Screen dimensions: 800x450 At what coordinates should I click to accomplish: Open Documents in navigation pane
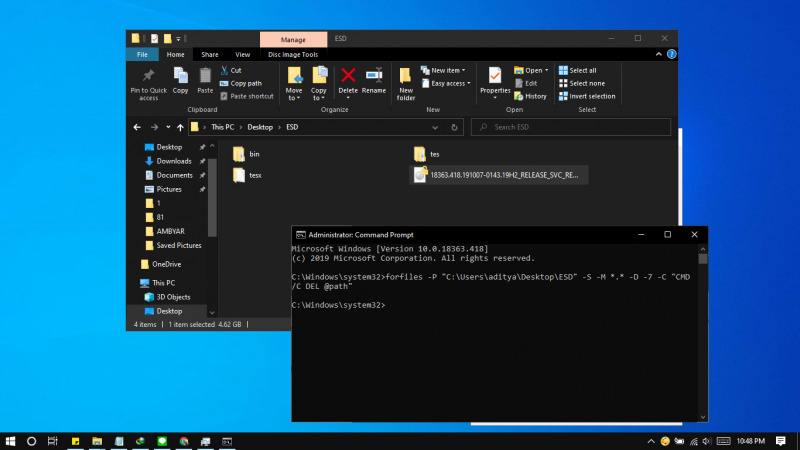[x=174, y=175]
